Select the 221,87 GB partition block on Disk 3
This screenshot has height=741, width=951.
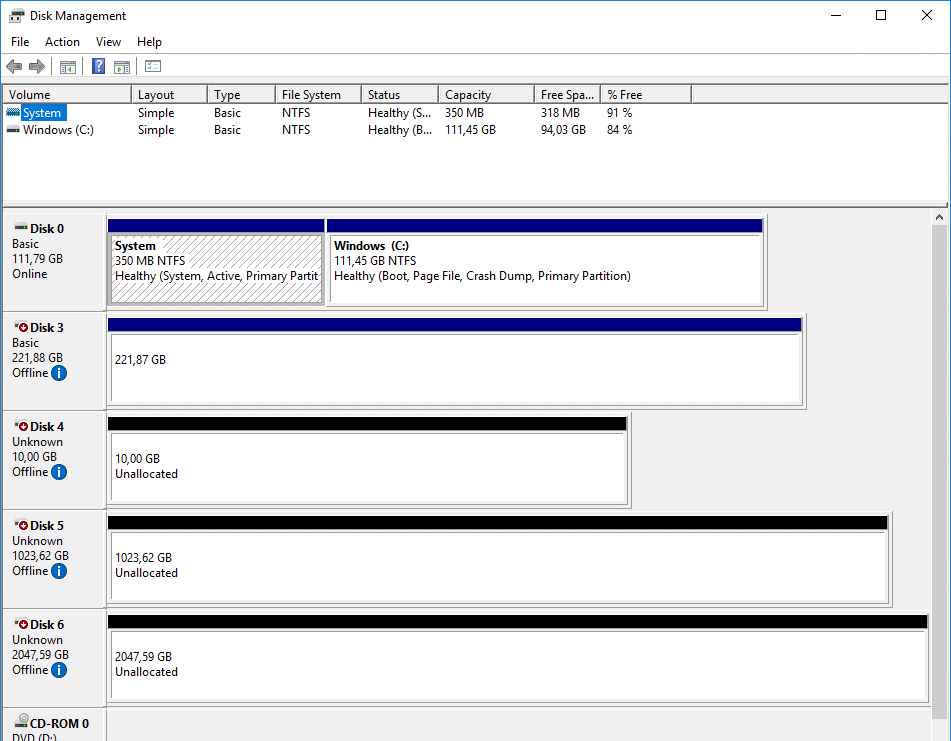(455, 361)
